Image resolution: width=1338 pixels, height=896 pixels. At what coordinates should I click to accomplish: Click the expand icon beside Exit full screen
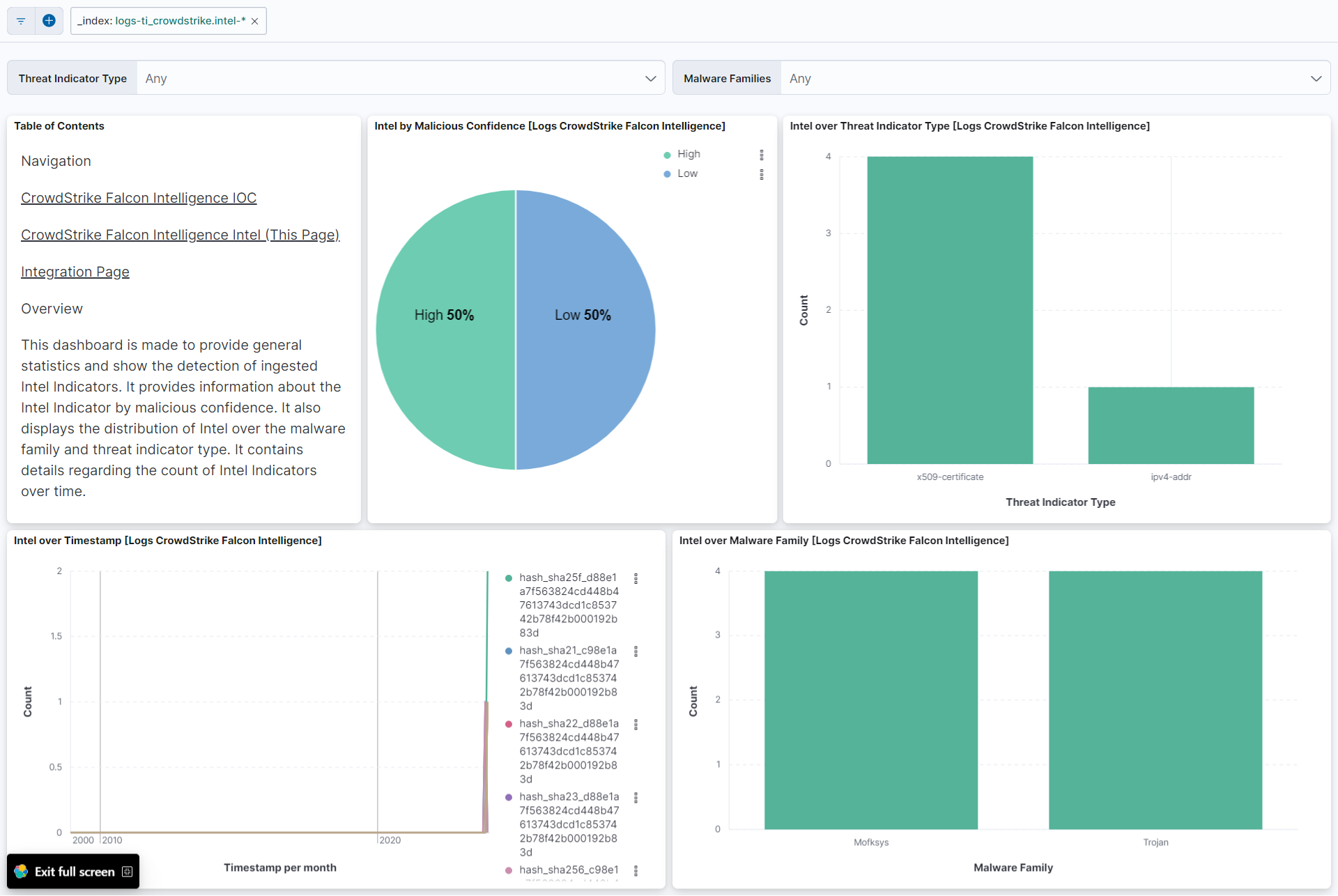tap(127, 871)
